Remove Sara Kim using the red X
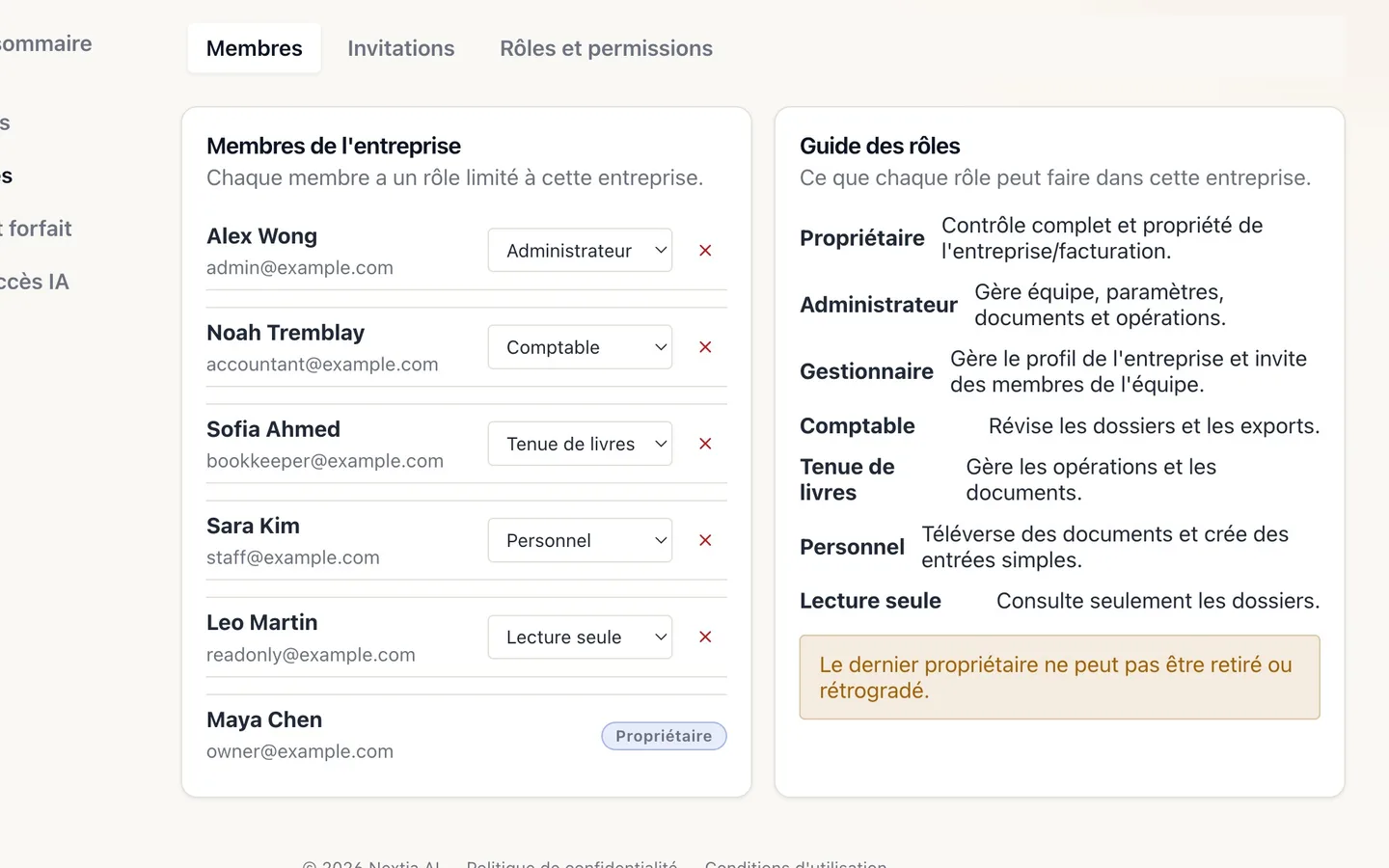 (705, 540)
